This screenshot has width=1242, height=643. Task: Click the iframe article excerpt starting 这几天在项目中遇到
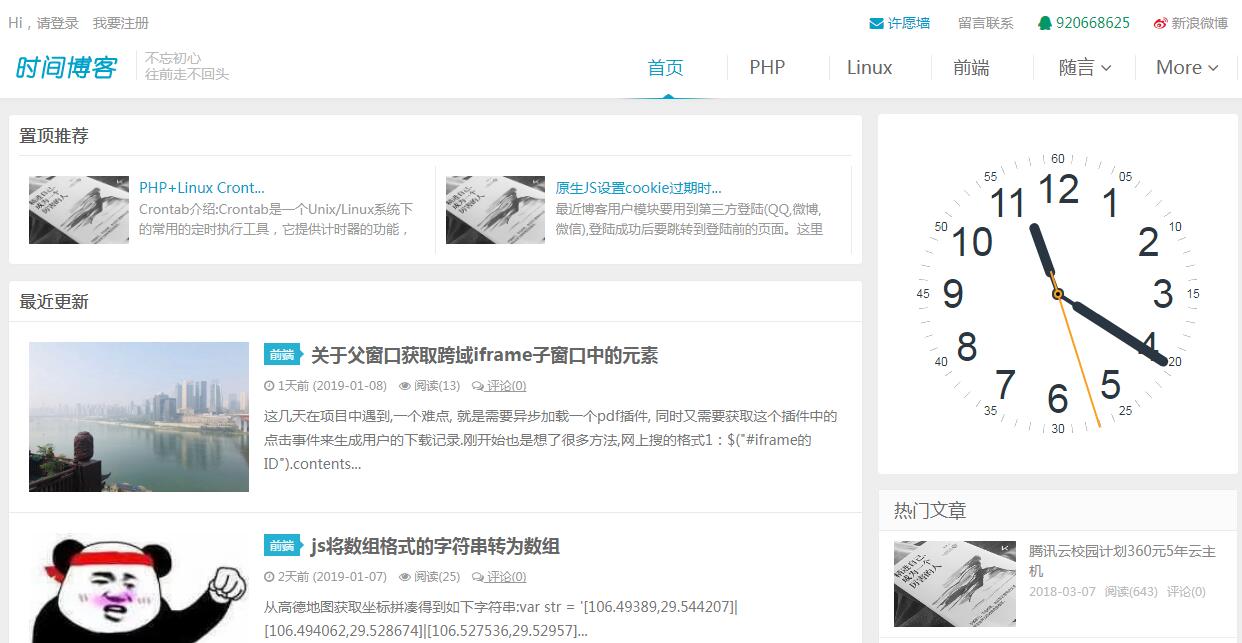[550, 440]
